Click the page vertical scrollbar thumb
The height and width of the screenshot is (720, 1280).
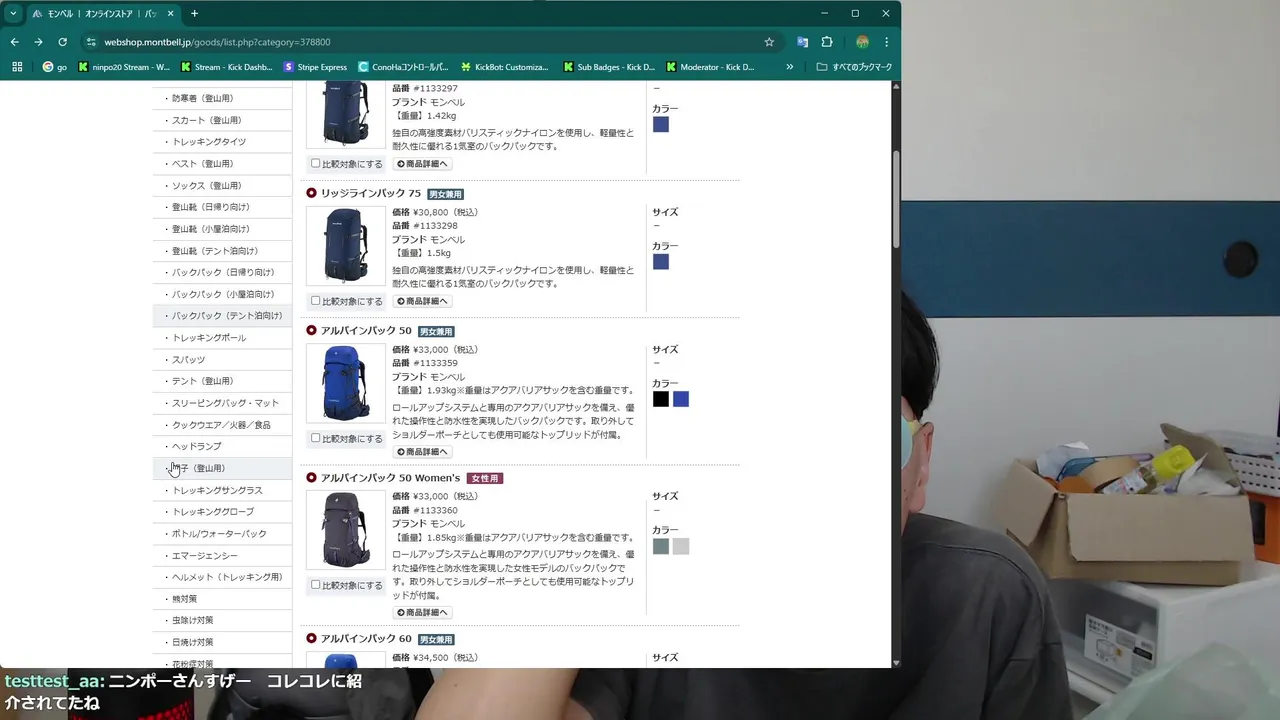(x=896, y=200)
